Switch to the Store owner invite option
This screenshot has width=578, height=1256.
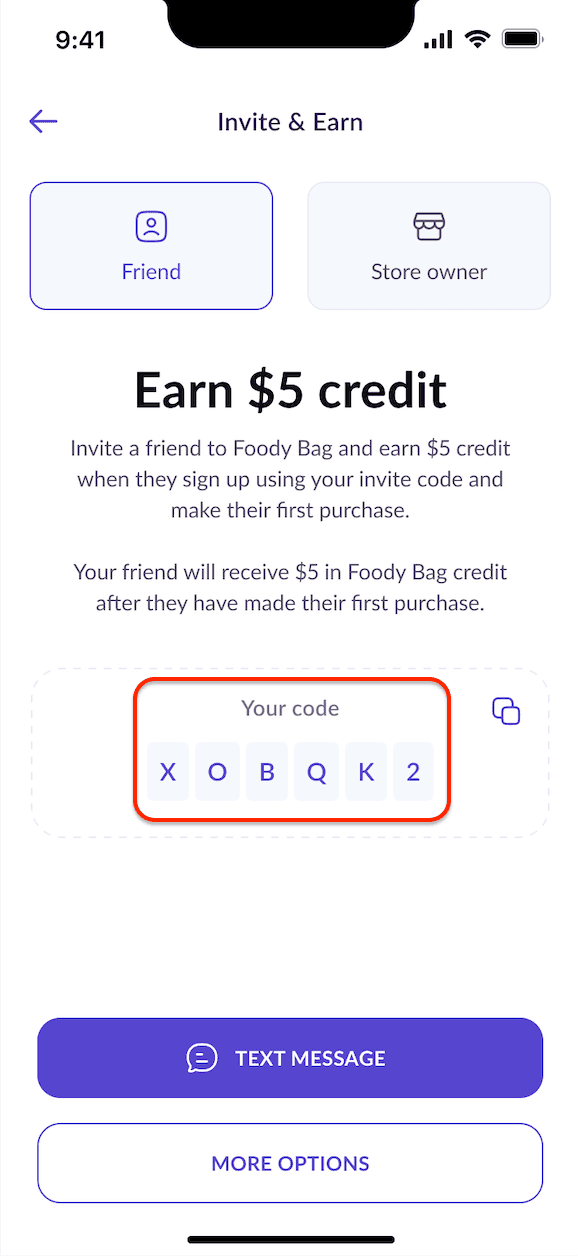click(x=429, y=245)
